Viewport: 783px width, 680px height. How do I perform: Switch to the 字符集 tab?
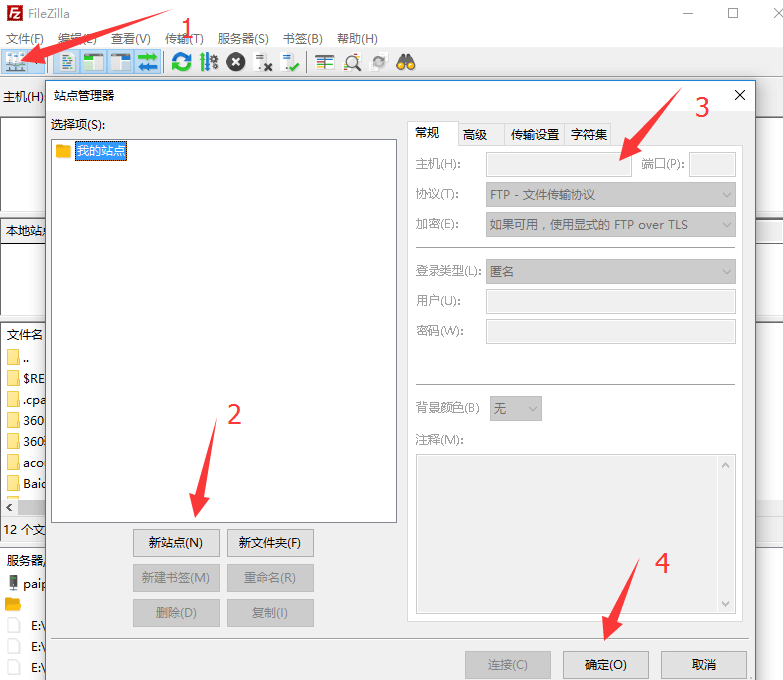pyautogui.click(x=588, y=135)
